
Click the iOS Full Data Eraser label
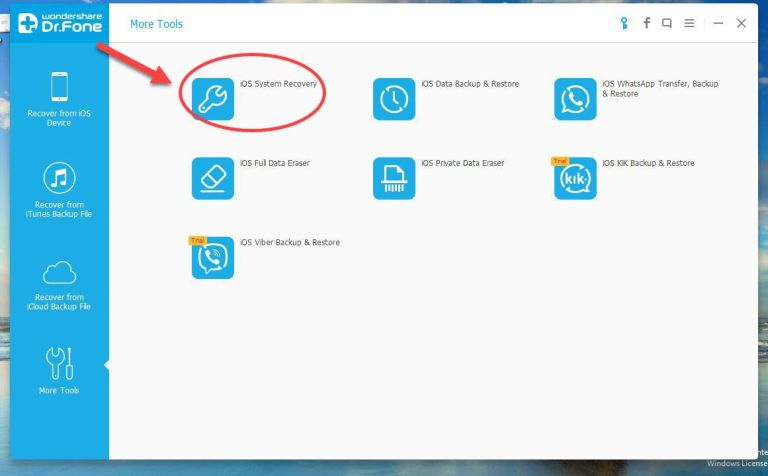[x=275, y=163]
